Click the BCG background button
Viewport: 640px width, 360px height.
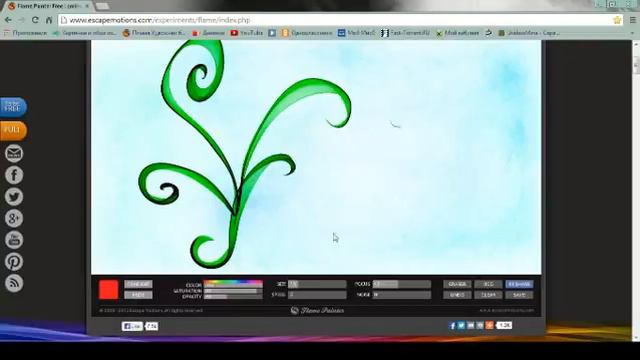pos(488,284)
